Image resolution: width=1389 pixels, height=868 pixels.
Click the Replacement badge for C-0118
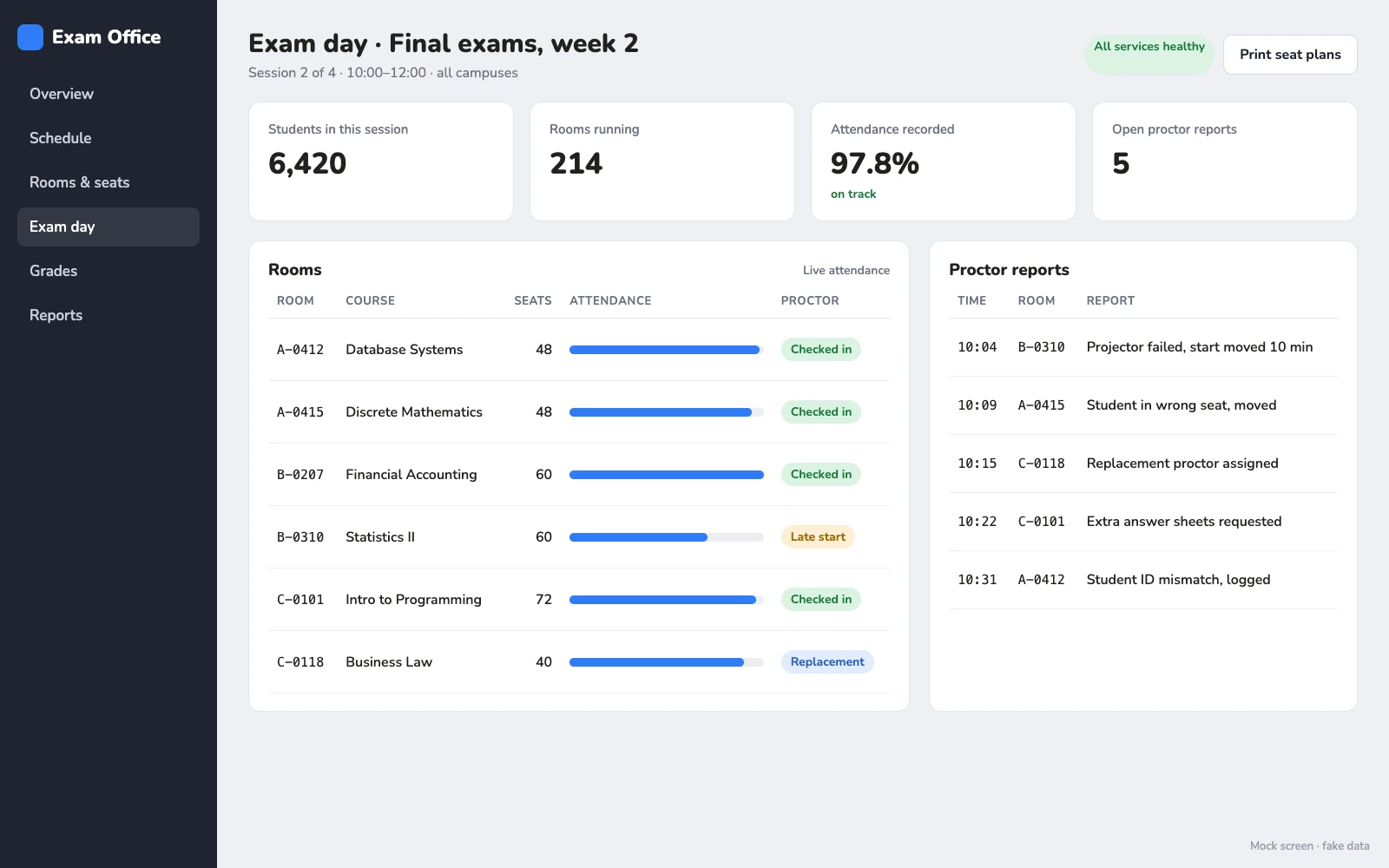tap(827, 662)
